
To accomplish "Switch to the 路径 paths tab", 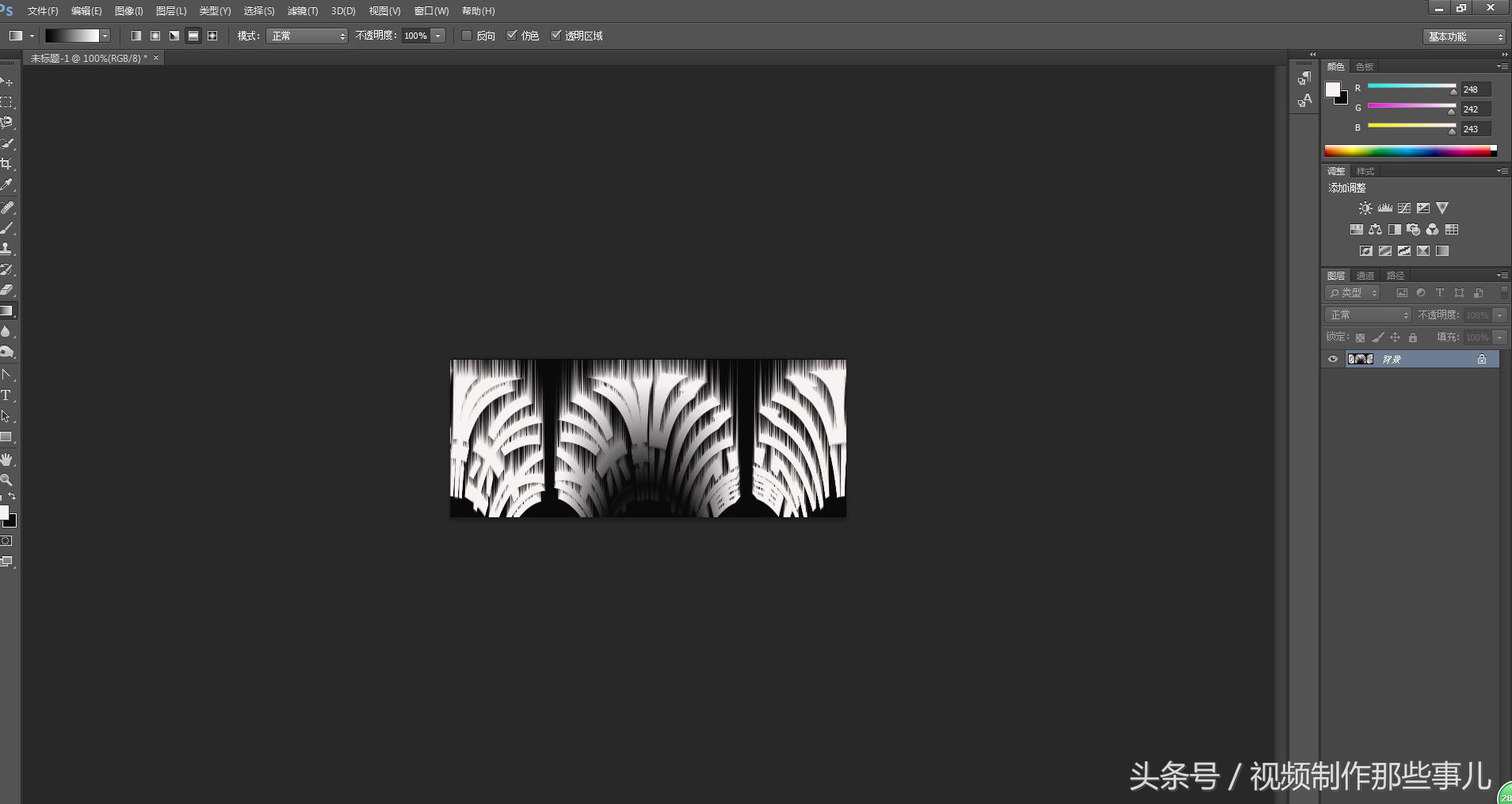I will point(1396,276).
